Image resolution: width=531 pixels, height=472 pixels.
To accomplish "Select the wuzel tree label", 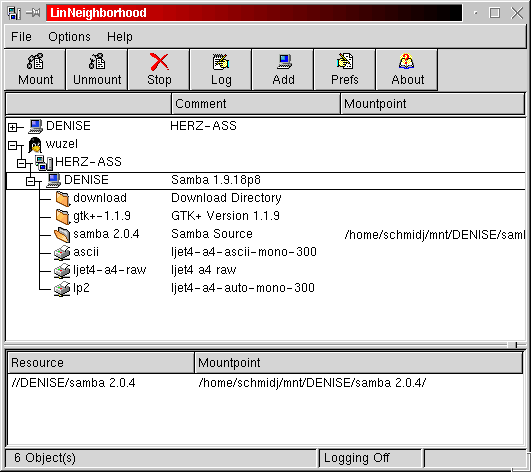I will 62,144.
